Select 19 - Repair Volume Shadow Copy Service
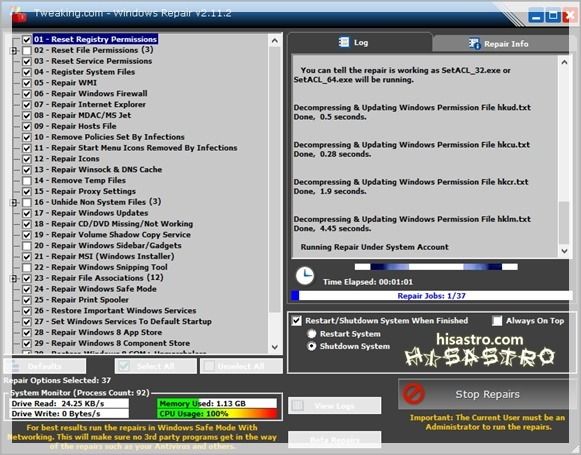The width and height of the screenshot is (581, 455). click(113, 235)
